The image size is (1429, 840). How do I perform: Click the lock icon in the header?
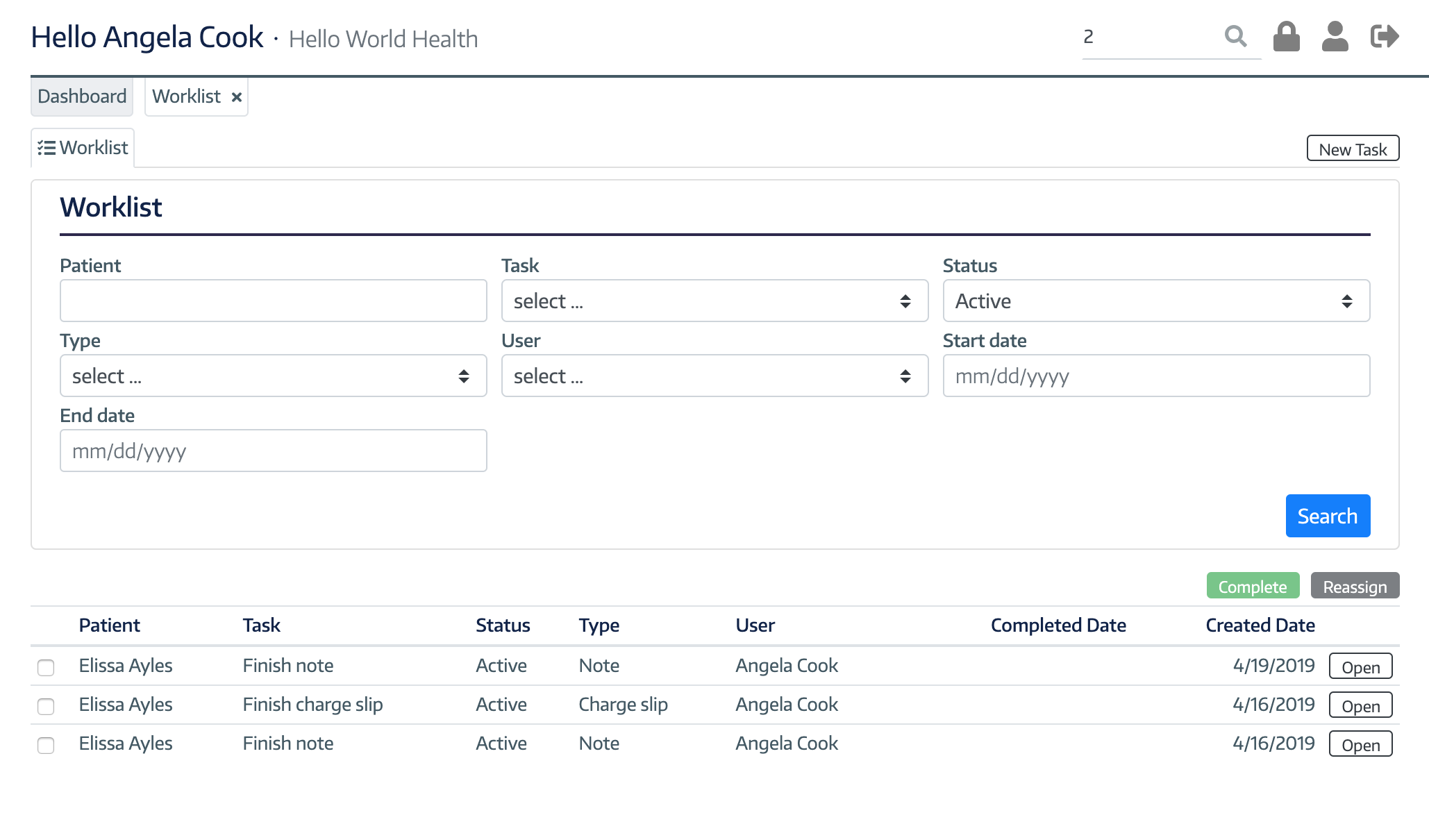click(x=1285, y=37)
